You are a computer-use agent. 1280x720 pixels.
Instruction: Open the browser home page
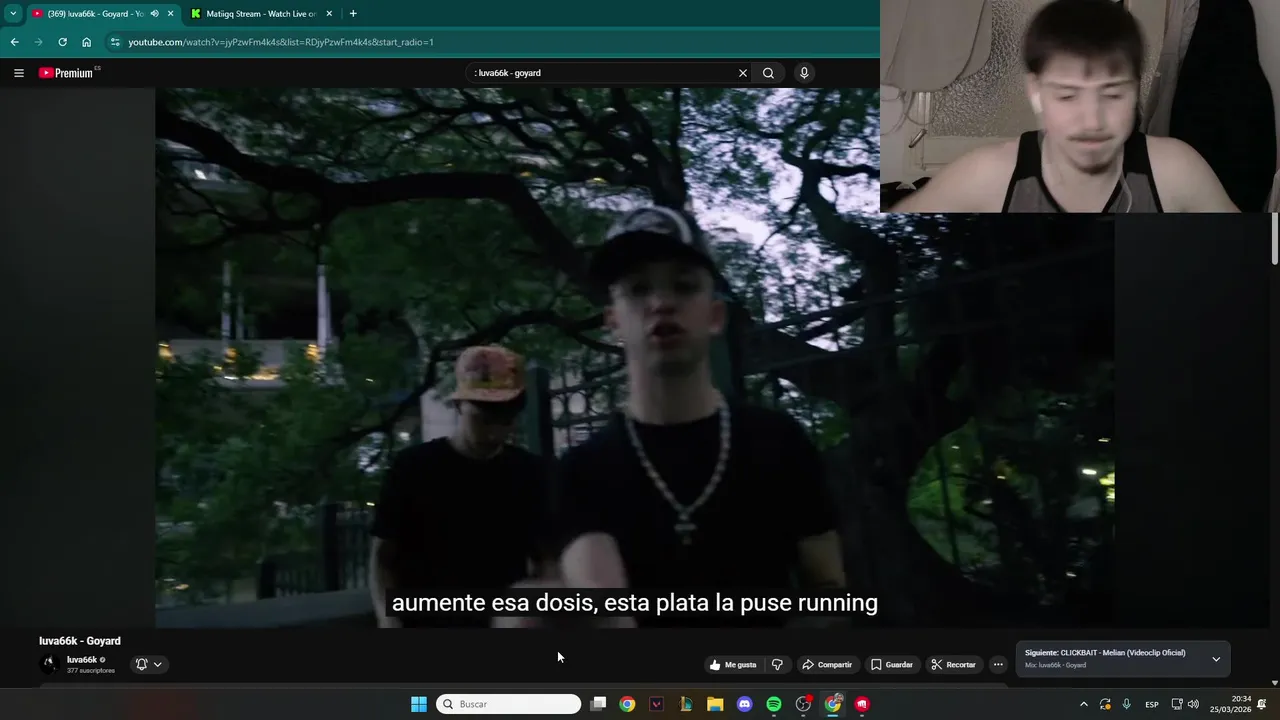(x=86, y=42)
